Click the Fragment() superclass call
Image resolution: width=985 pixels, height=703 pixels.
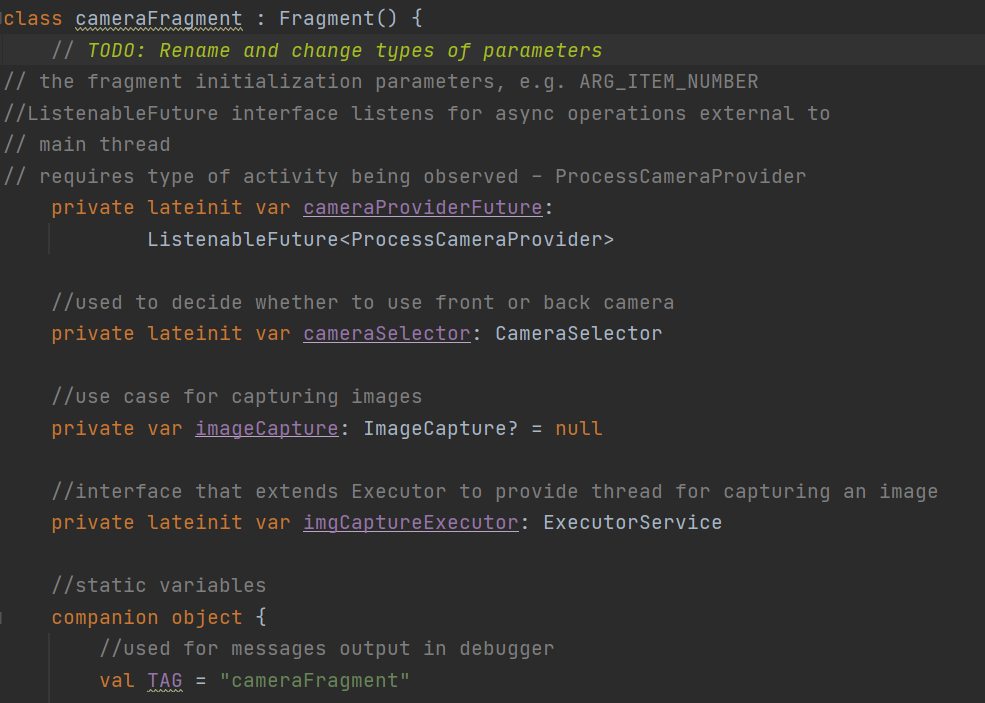pyautogui.click(x=338, y=19)
